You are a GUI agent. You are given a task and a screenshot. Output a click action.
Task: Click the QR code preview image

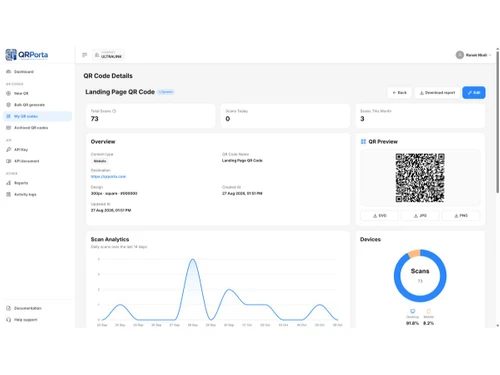(420, 178)
